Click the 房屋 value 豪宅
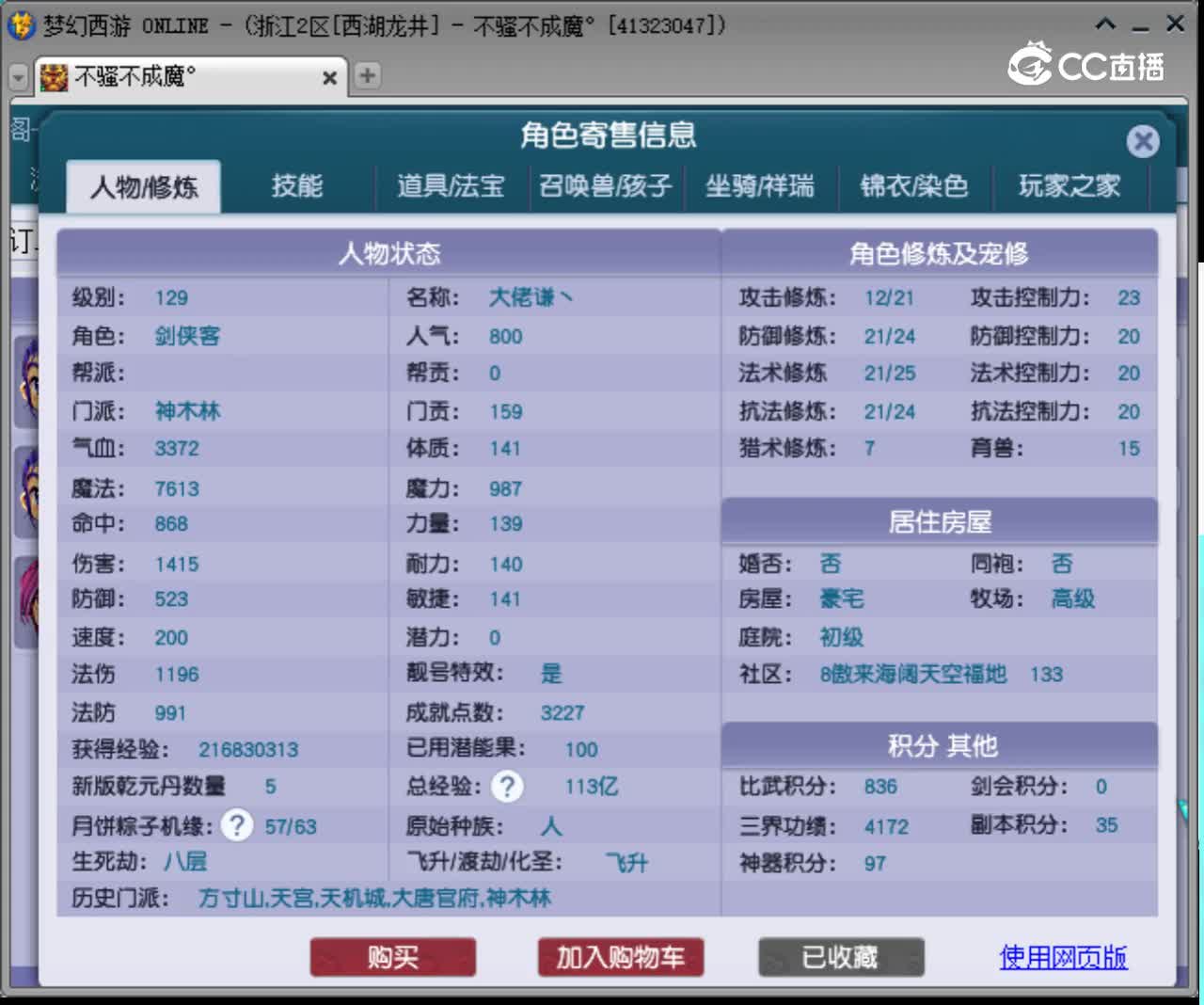 tap(842, 598)
